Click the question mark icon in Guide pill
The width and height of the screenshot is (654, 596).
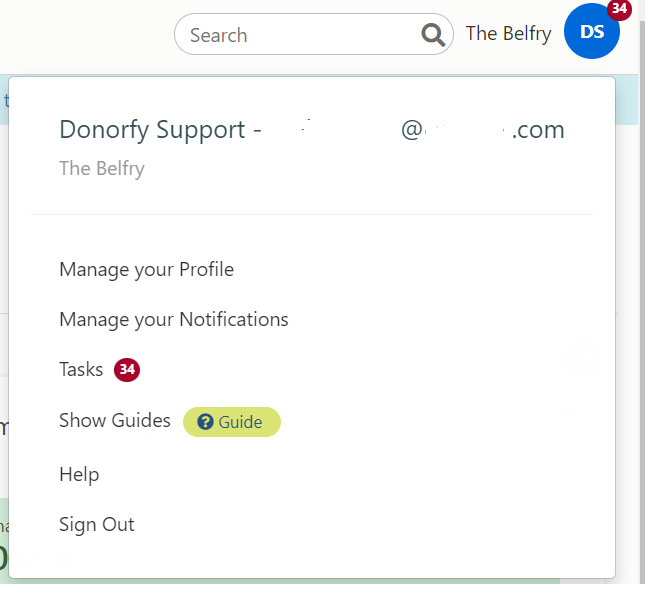click(x=205, y=422)
